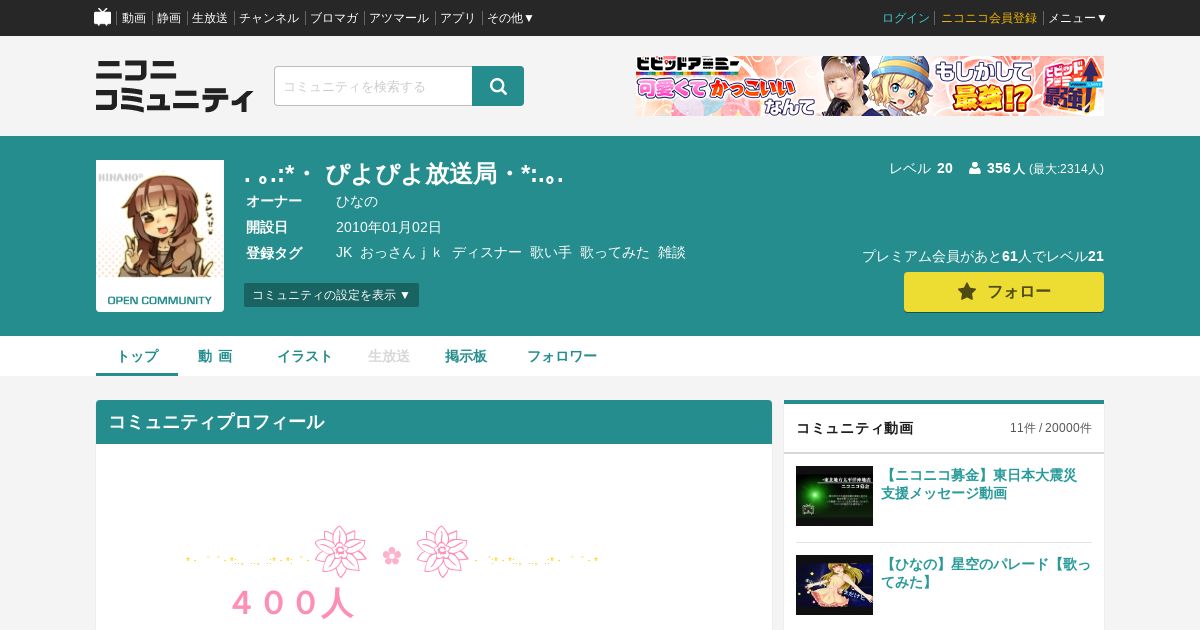Click the JK tag
Viewport: 1200px width, 630px height.
point(344,253)
